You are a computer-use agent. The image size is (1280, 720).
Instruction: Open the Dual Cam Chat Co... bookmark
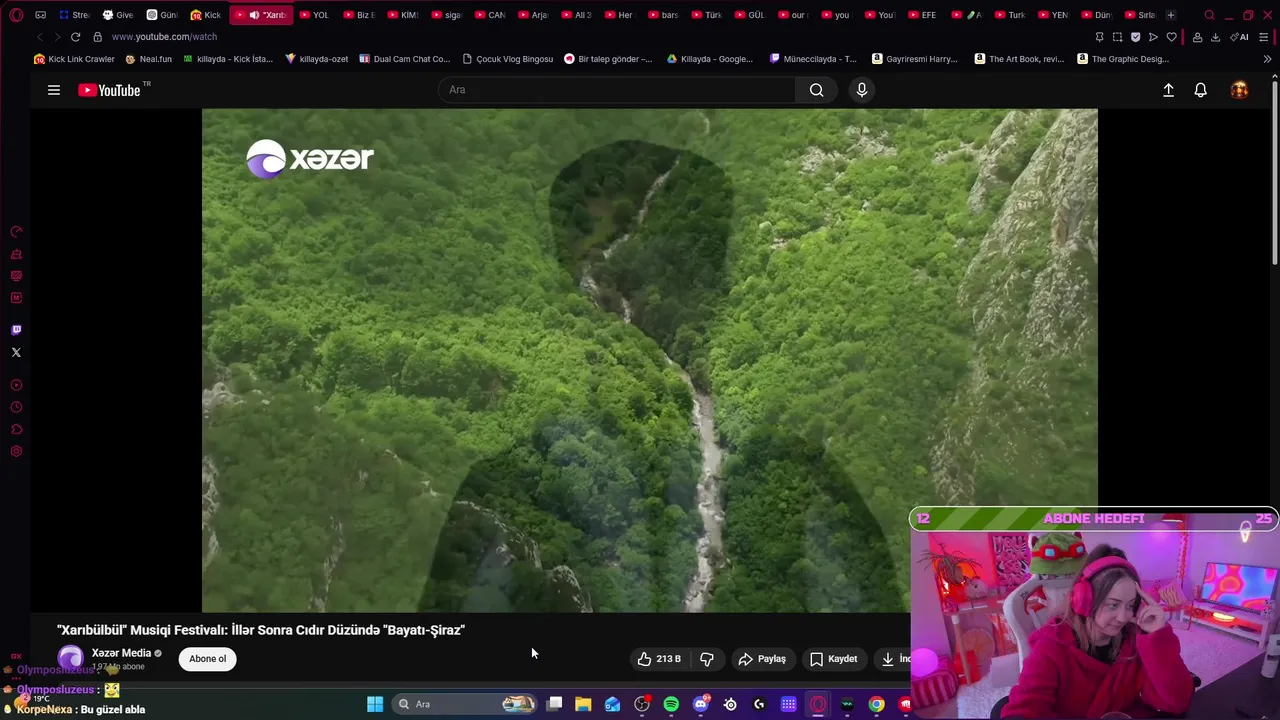[405, 59]
